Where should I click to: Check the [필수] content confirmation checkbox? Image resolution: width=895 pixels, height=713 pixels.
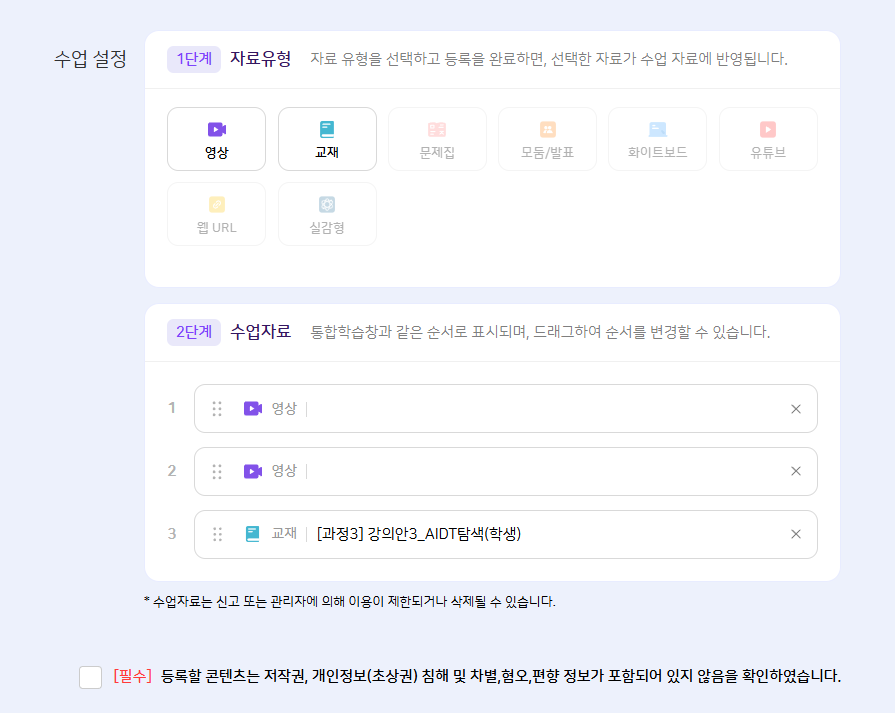coord(91,677)
